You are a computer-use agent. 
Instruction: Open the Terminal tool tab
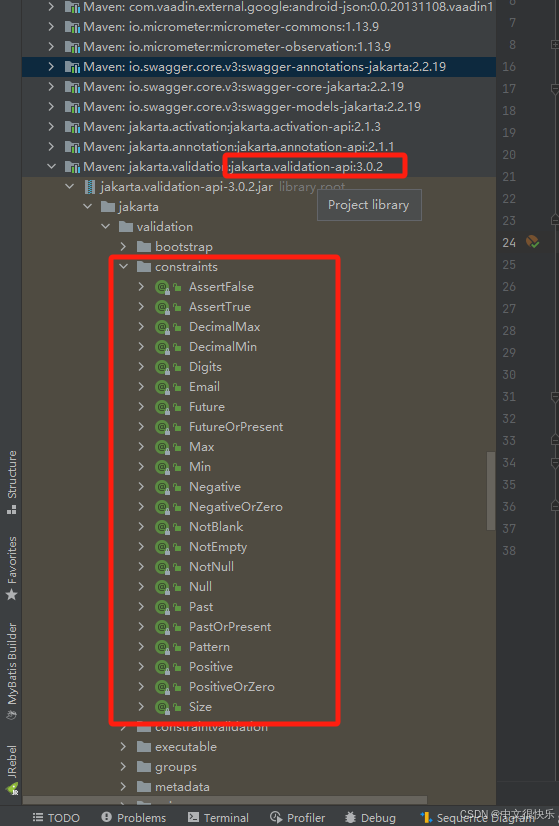(x=218, y=817)
